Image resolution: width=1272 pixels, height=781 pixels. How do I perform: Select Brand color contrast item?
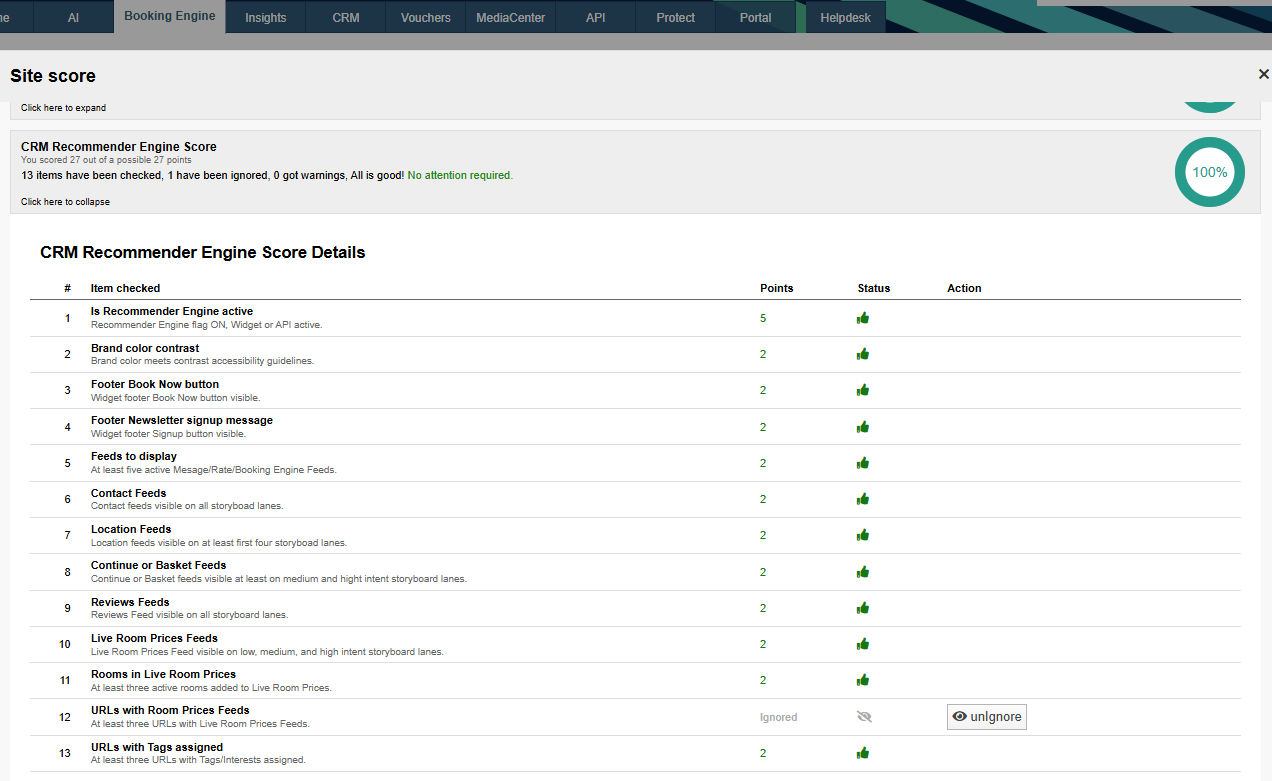(145, 348)
